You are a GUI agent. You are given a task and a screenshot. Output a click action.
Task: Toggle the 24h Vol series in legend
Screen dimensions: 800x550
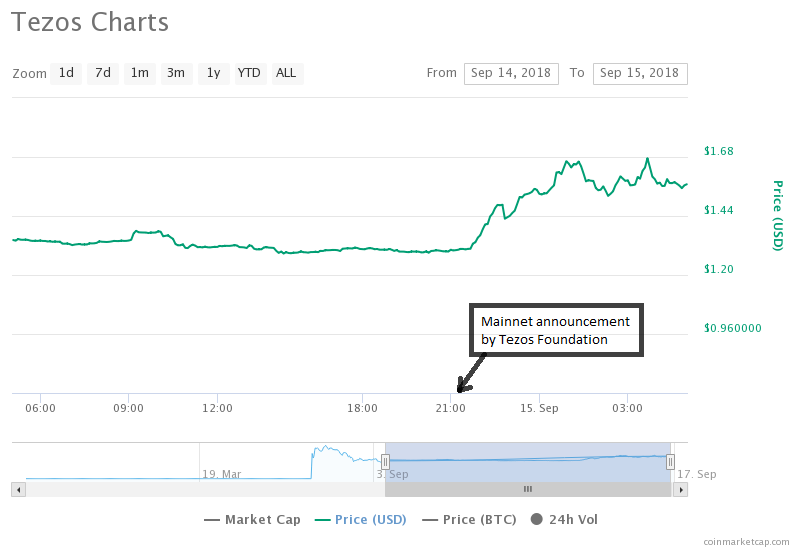pyautogui.click(x=564, y=519)
